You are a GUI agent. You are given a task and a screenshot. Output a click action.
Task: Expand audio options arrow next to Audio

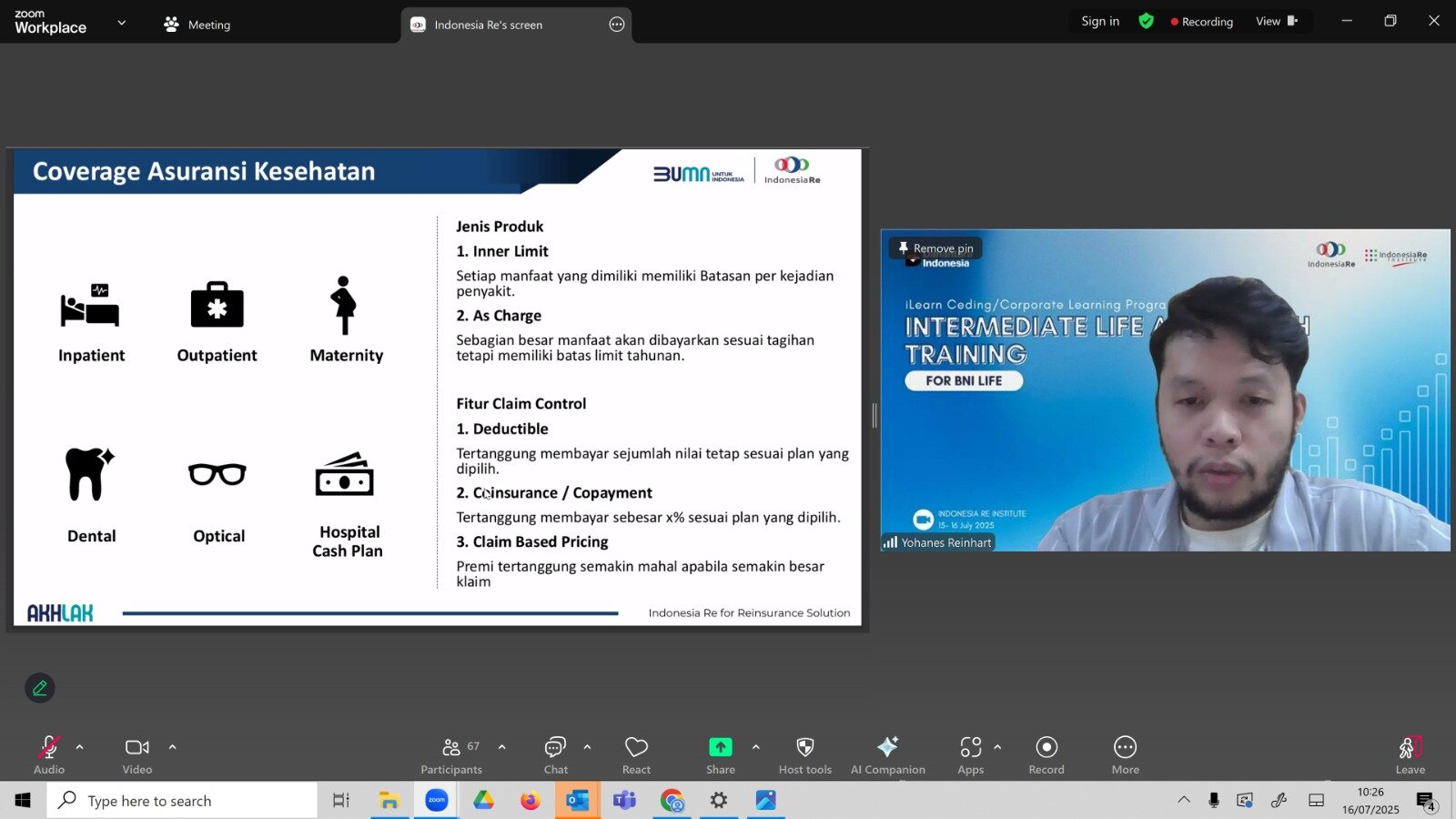coord(80,747)
